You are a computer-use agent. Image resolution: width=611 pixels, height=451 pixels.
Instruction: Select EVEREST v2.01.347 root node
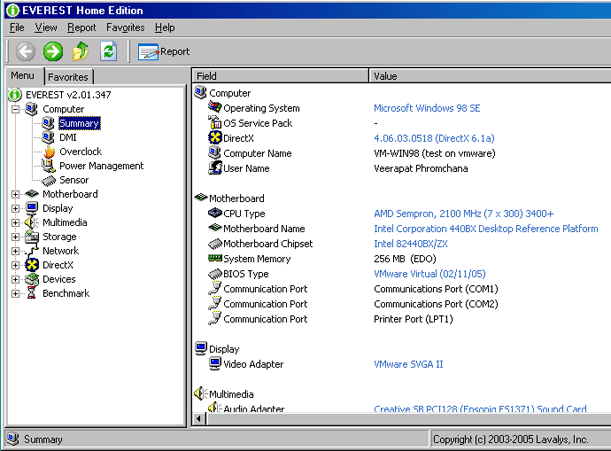68,95
